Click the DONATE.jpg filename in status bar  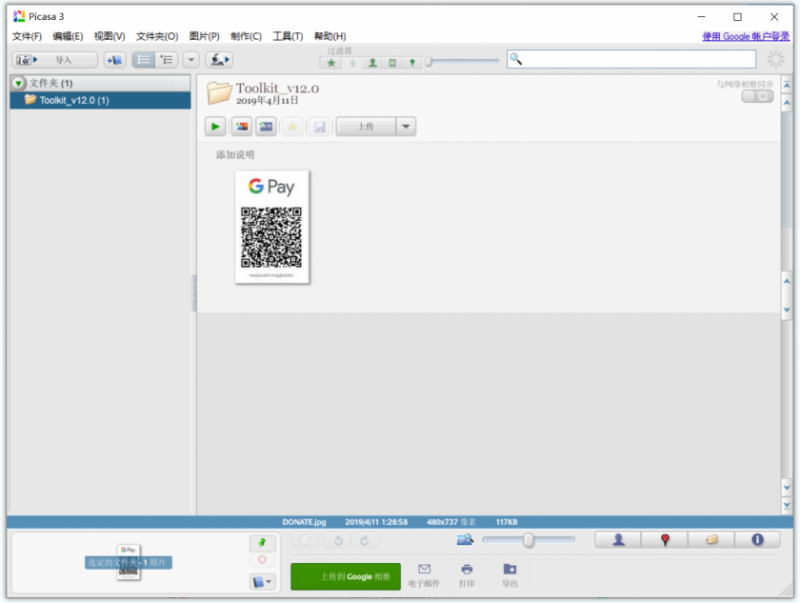coord(304,522)
